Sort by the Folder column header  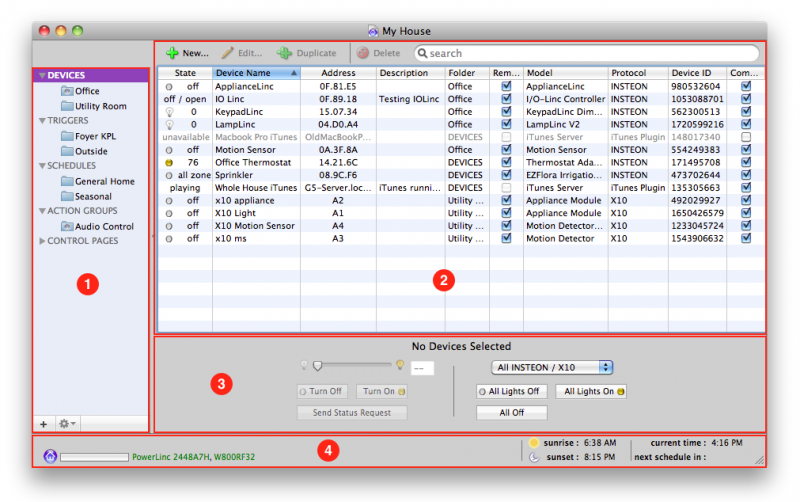click(467, 73)
